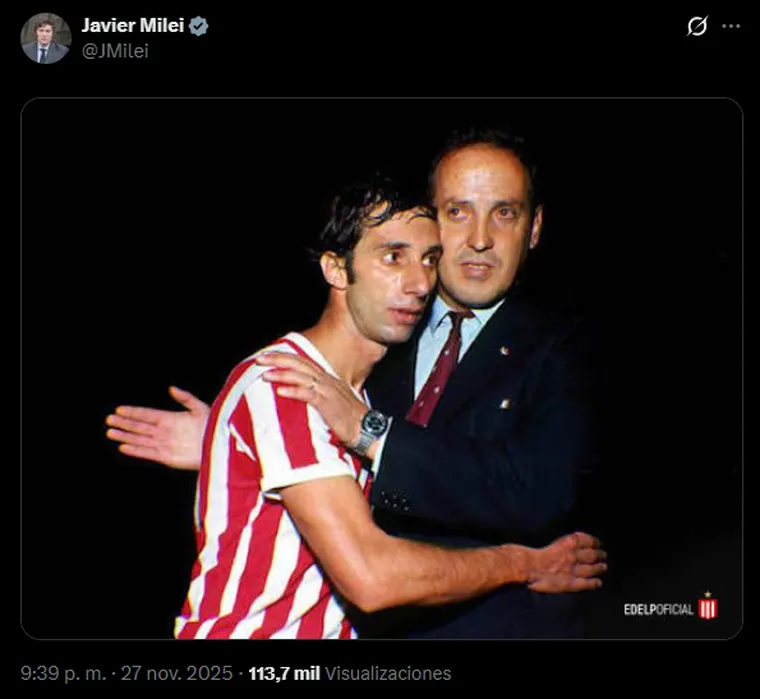Click the Visualizaciones label
The image size is (760, 699).
(388, 673)
